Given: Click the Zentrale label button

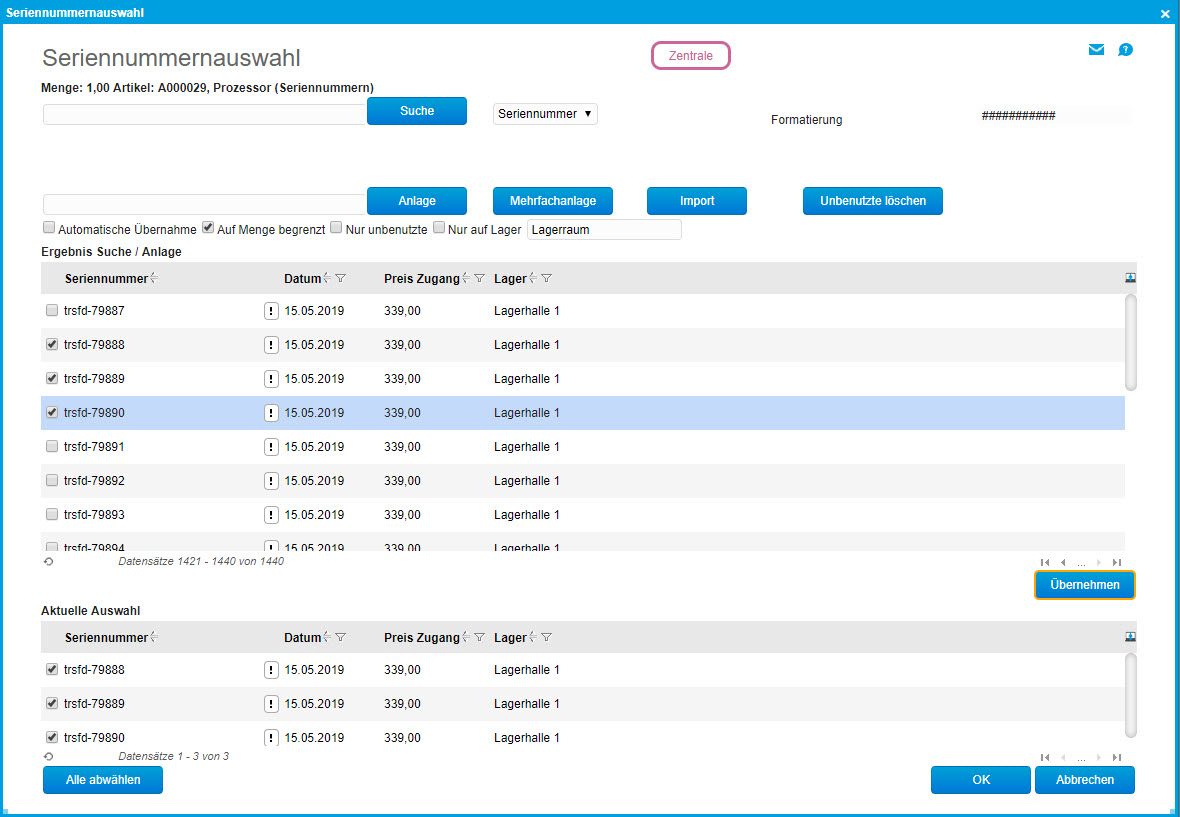Looking at the screenshot, I should (x=691, y=56).
